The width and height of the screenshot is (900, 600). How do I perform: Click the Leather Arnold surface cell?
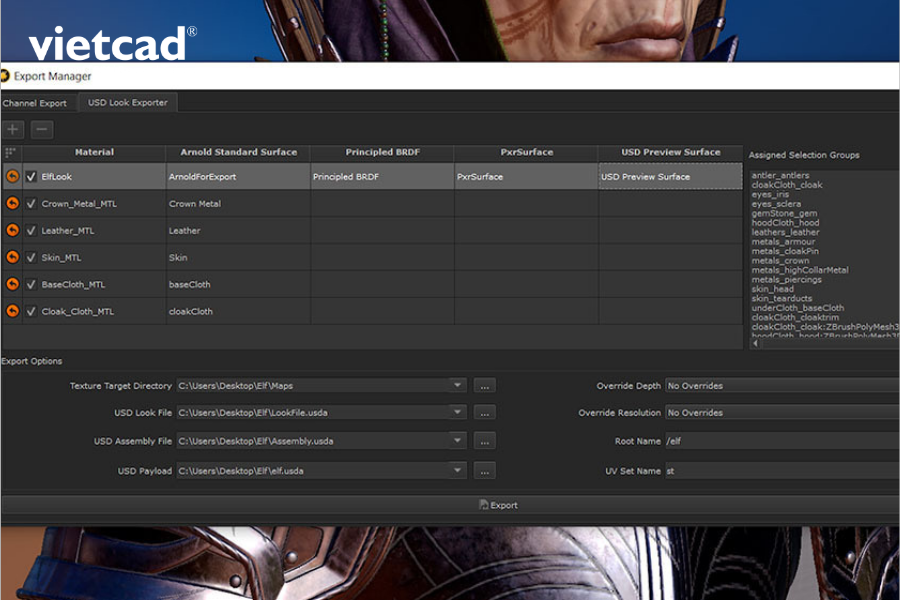[x=238, y=231]
